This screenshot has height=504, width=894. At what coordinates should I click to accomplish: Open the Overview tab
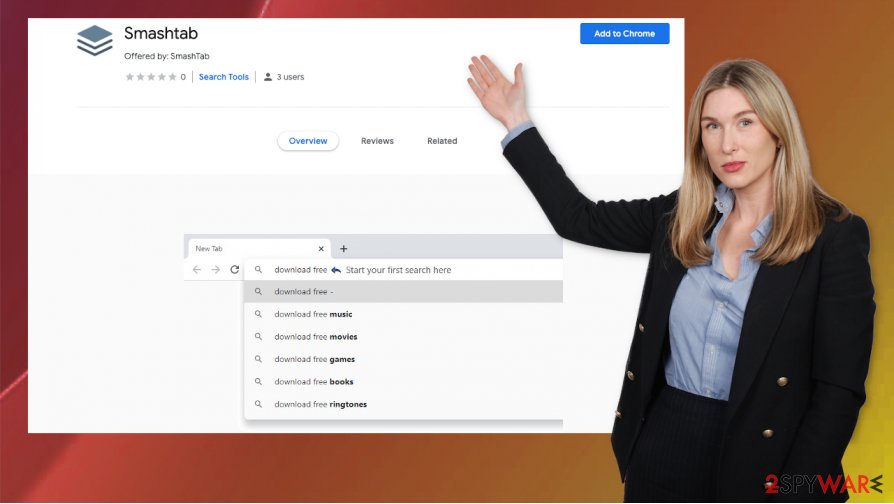(x=308, y=141)
